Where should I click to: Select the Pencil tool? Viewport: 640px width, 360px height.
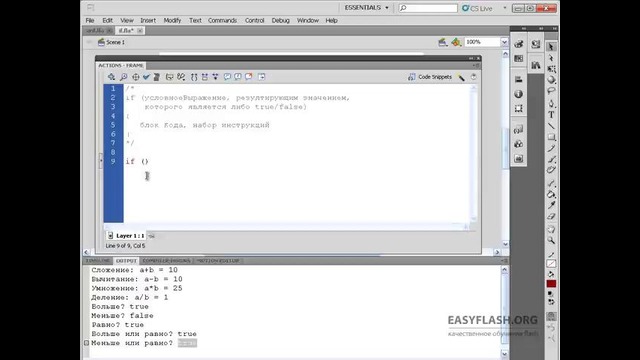[x=551, y=148]
